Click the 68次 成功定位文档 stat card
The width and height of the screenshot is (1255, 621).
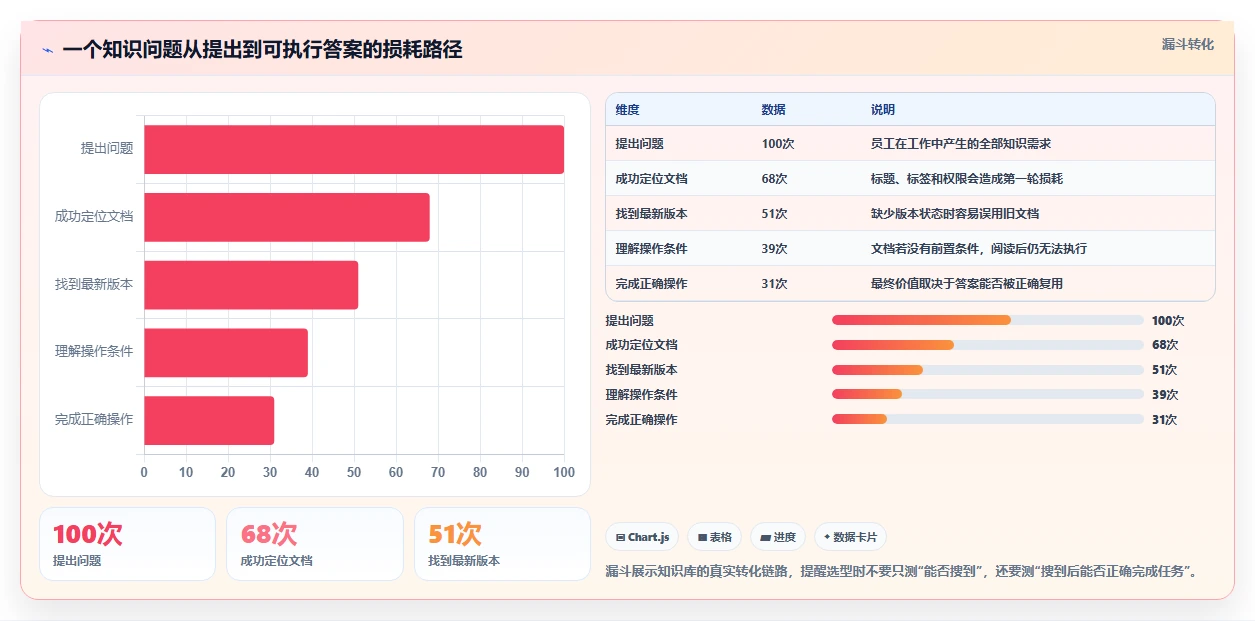point(315,544)
